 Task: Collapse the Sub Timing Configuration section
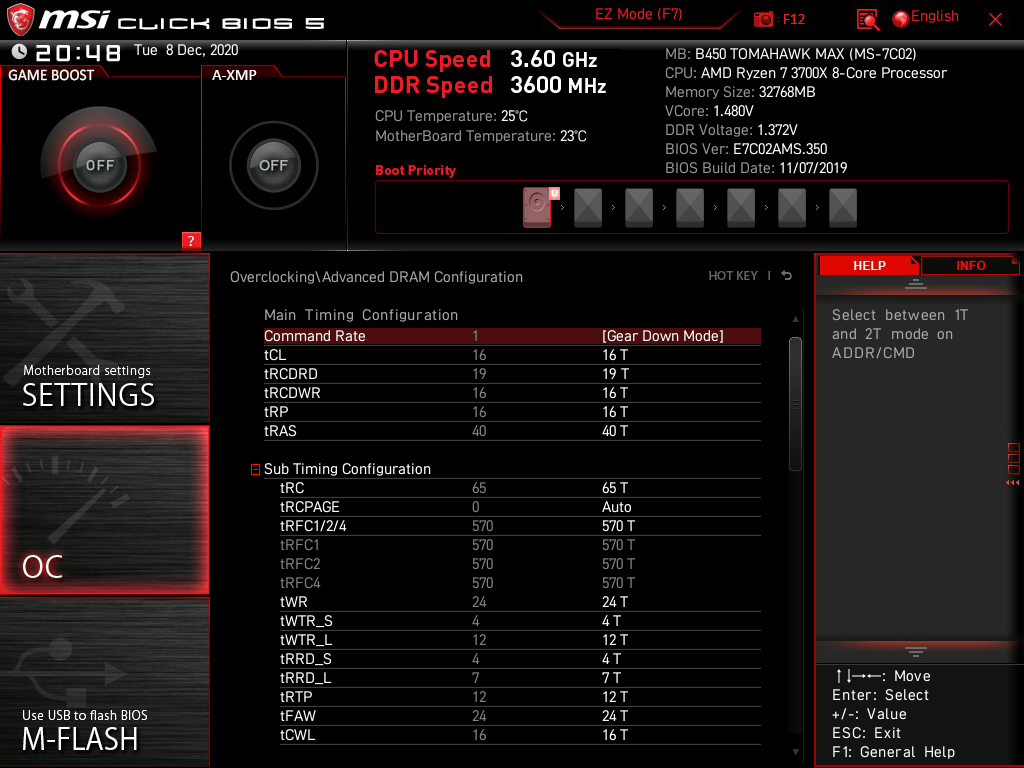[x=255, y=468]
